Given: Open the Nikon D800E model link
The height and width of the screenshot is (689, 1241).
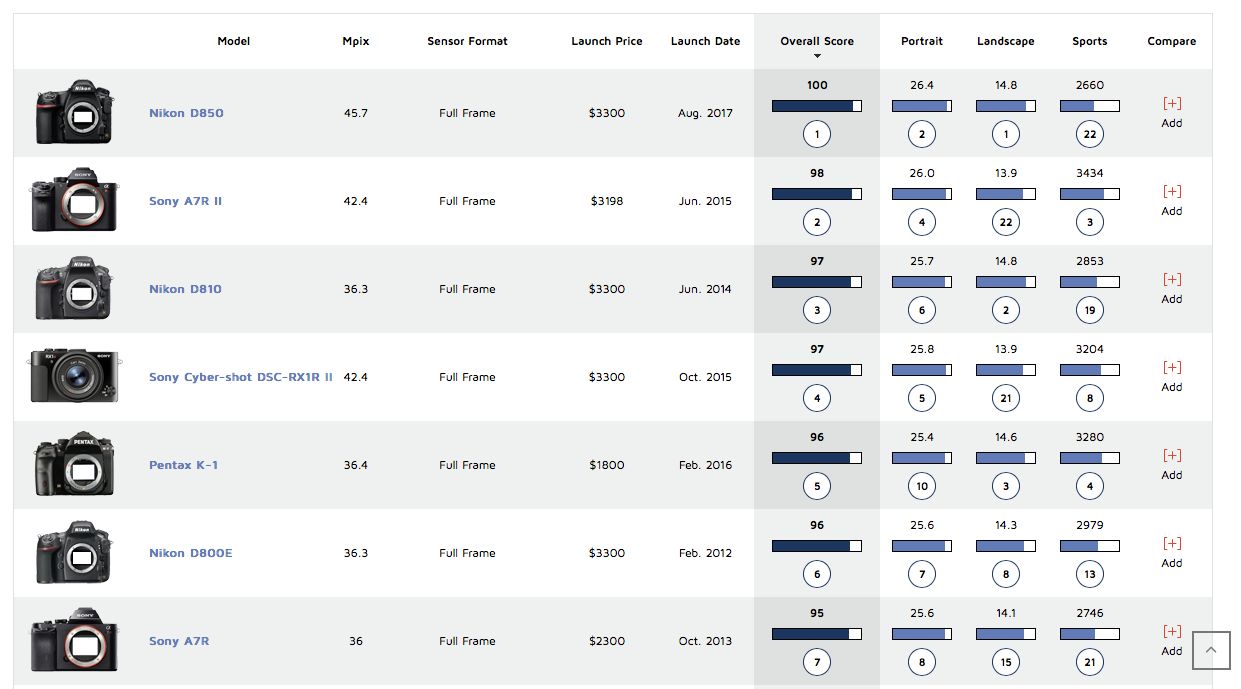Looking at the screenshot, I should tap(190, 553).
